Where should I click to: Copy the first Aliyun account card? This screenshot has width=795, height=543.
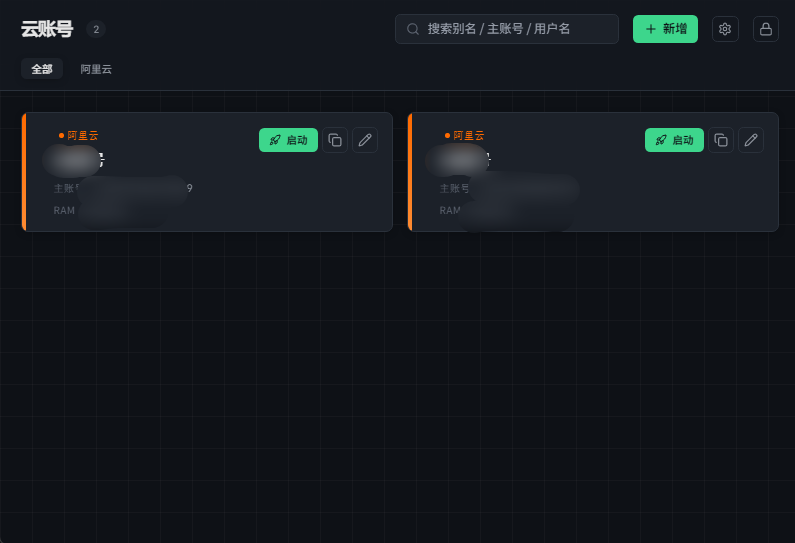tap(335, 140)
